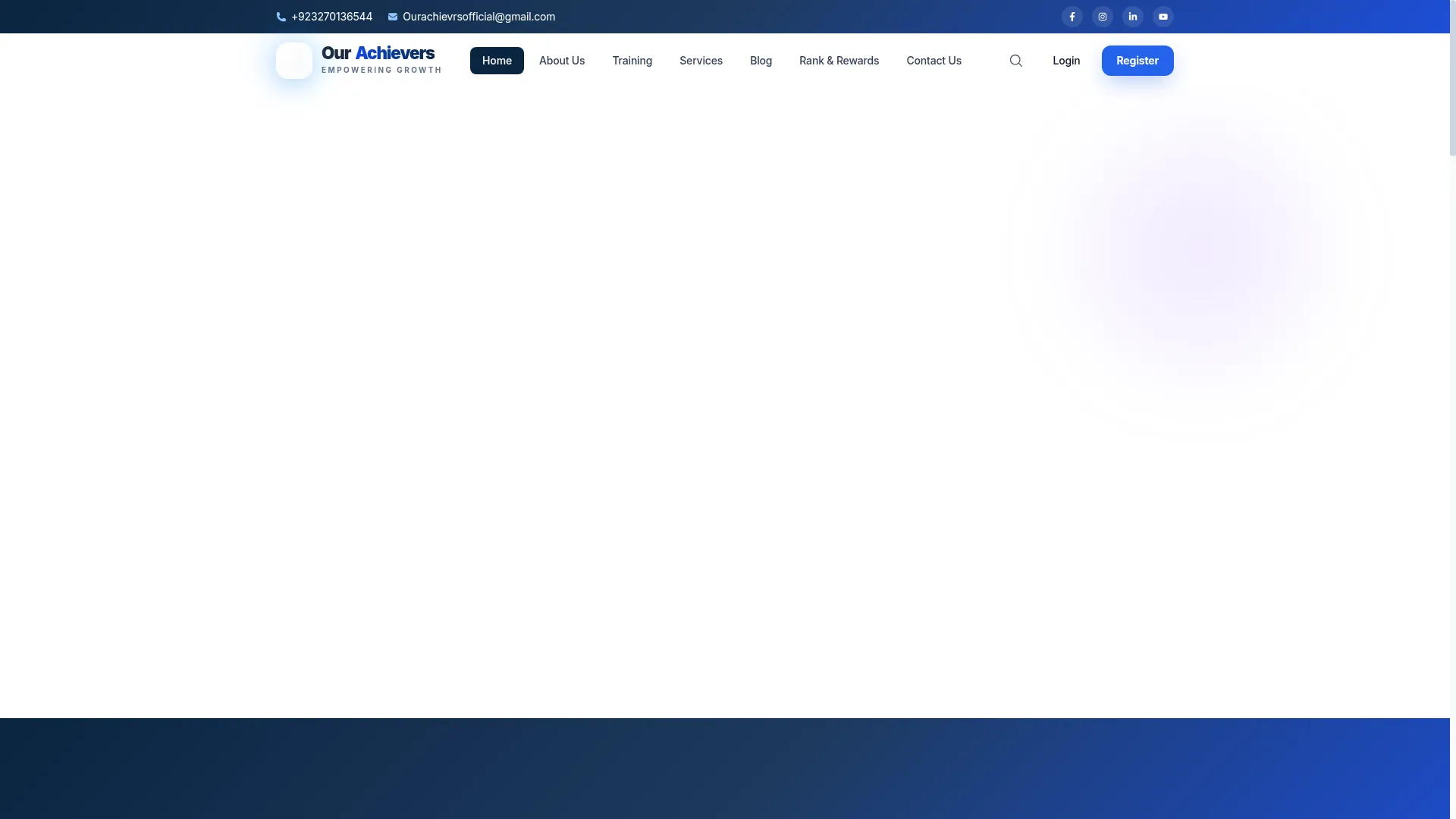This screenshot has height=819, width=1456.
Task: Click the Empowering Growth tagline
Action: [x=381, y=70]
